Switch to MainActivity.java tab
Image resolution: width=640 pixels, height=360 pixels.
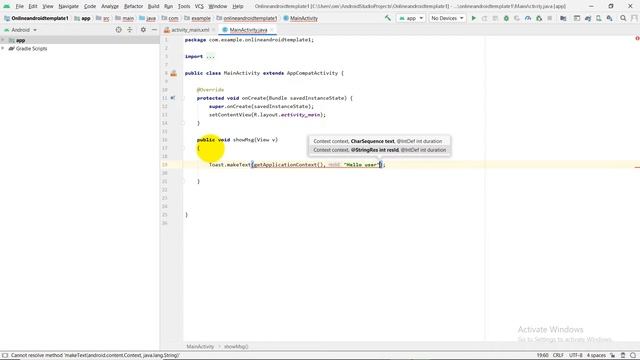click(x=248, y=30)
